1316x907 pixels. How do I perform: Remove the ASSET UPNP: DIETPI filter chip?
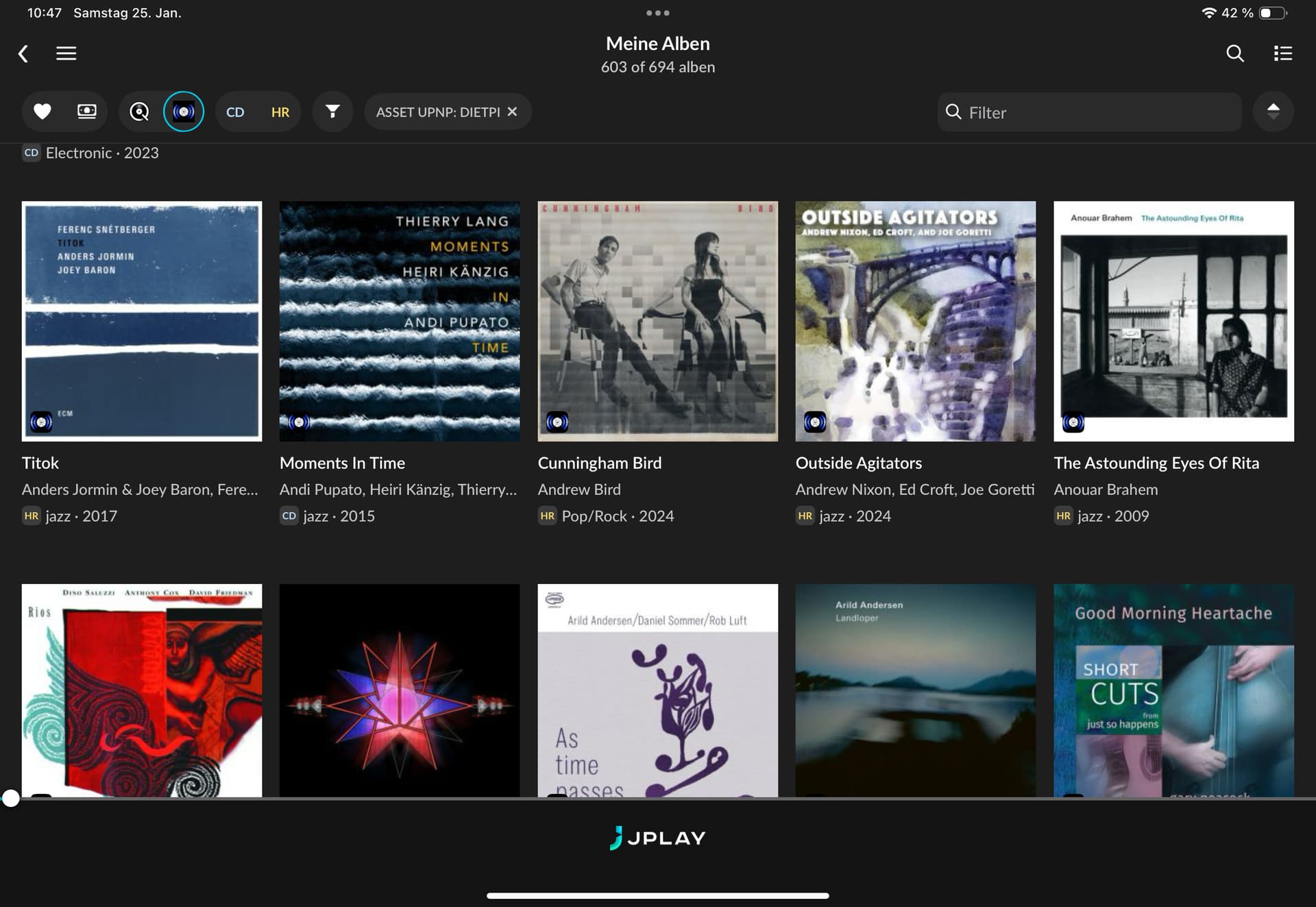click(x=512, y=112)
